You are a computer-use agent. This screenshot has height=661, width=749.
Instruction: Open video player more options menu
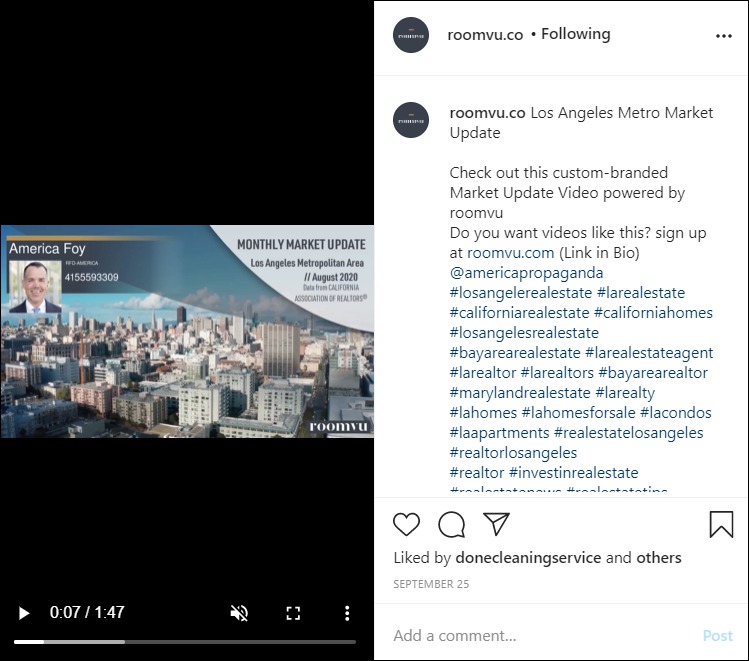point(347,613)
